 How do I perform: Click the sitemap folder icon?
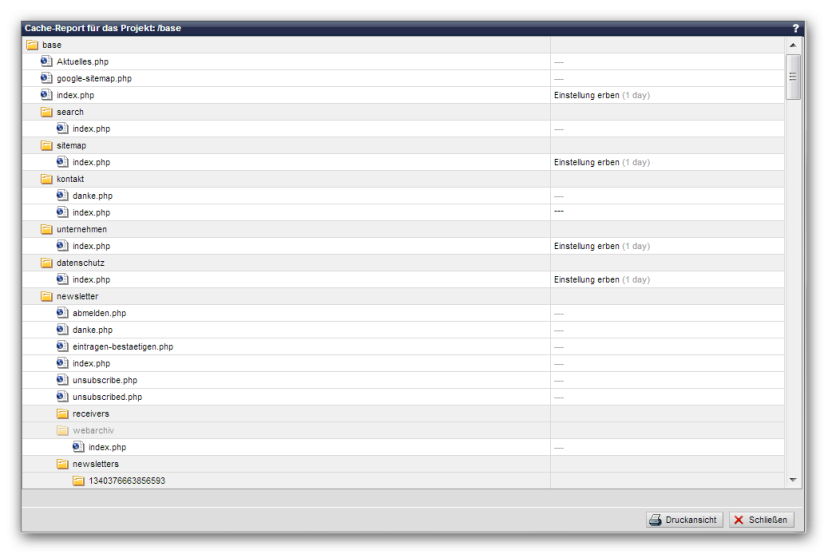[x=46, y=145]
